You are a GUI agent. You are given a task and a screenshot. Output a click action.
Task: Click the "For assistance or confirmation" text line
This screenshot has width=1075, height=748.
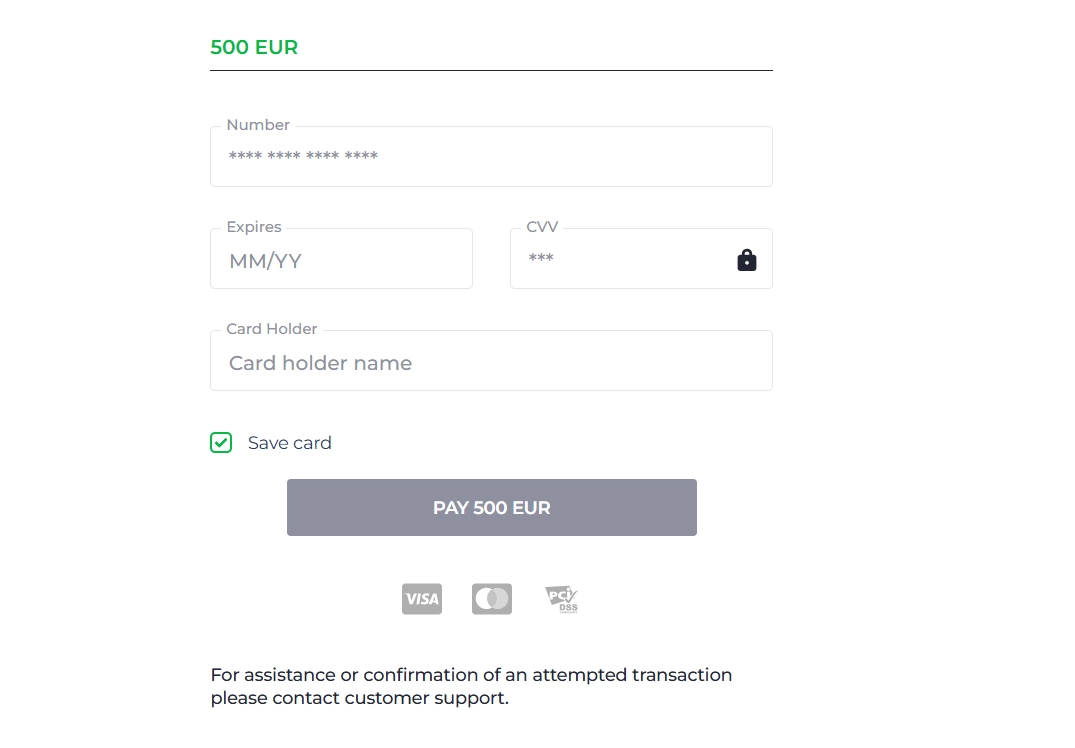pyautogui.click(x=471, y=675)
